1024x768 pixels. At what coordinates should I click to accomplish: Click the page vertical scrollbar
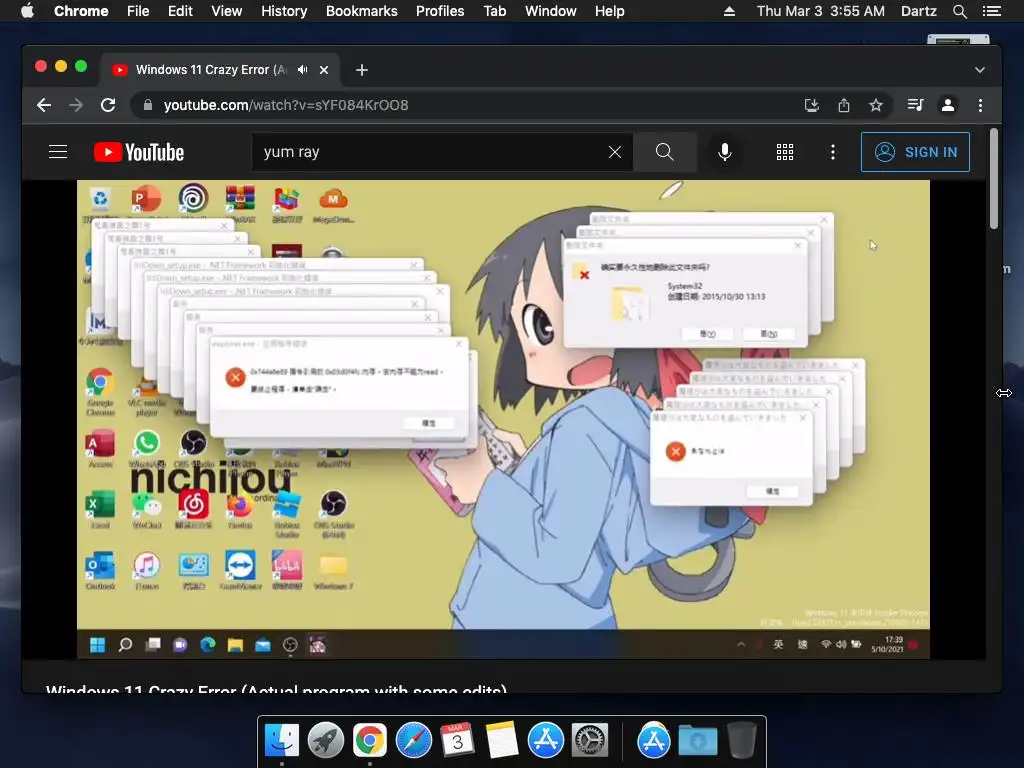(994, 178)
